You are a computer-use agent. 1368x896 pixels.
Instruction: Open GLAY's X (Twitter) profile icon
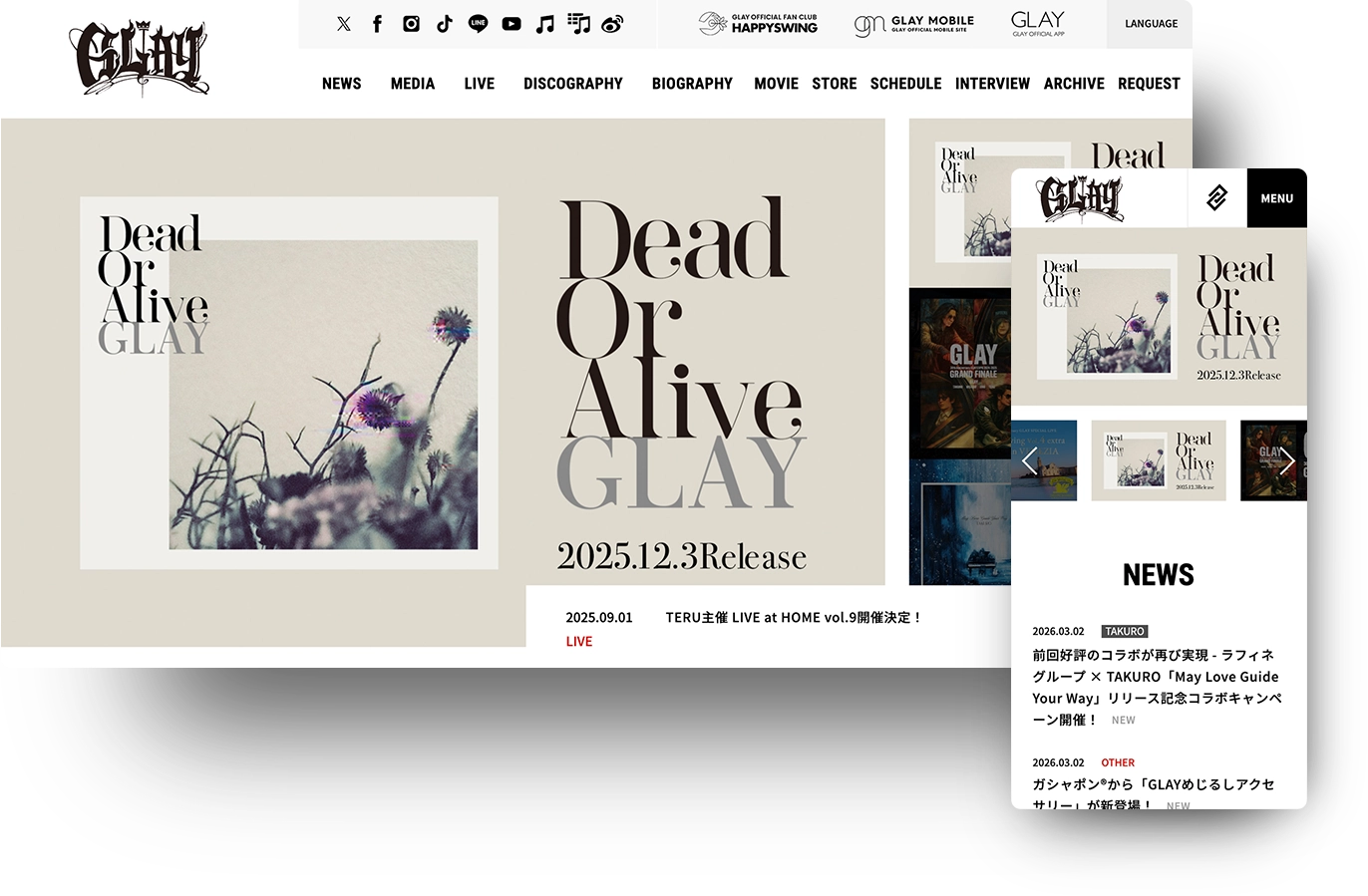[344, 23]
